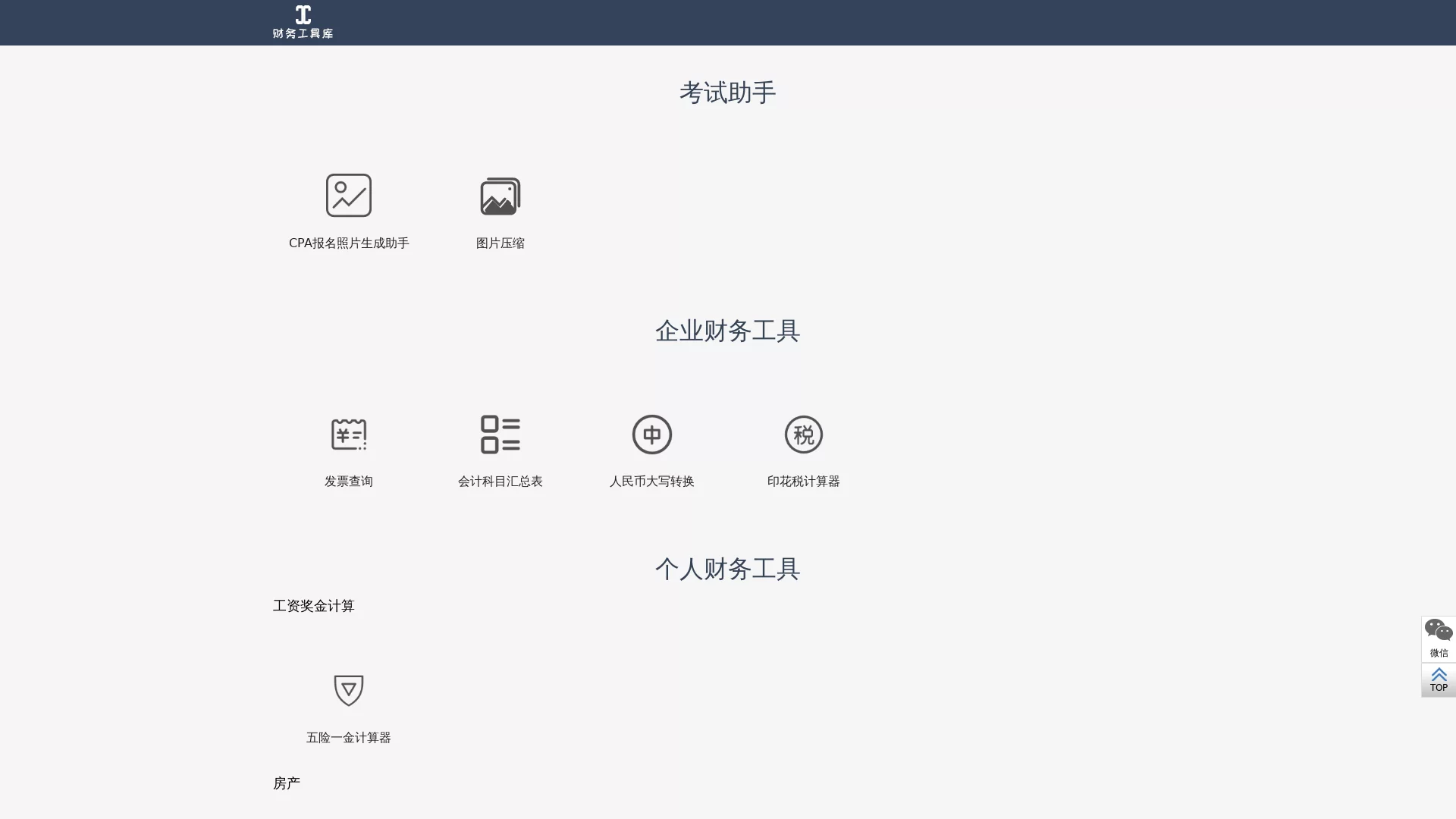1456x819 pixels.
Task: Open the 五险一金计算器 shield icon
Action: [x=348, y=690]
